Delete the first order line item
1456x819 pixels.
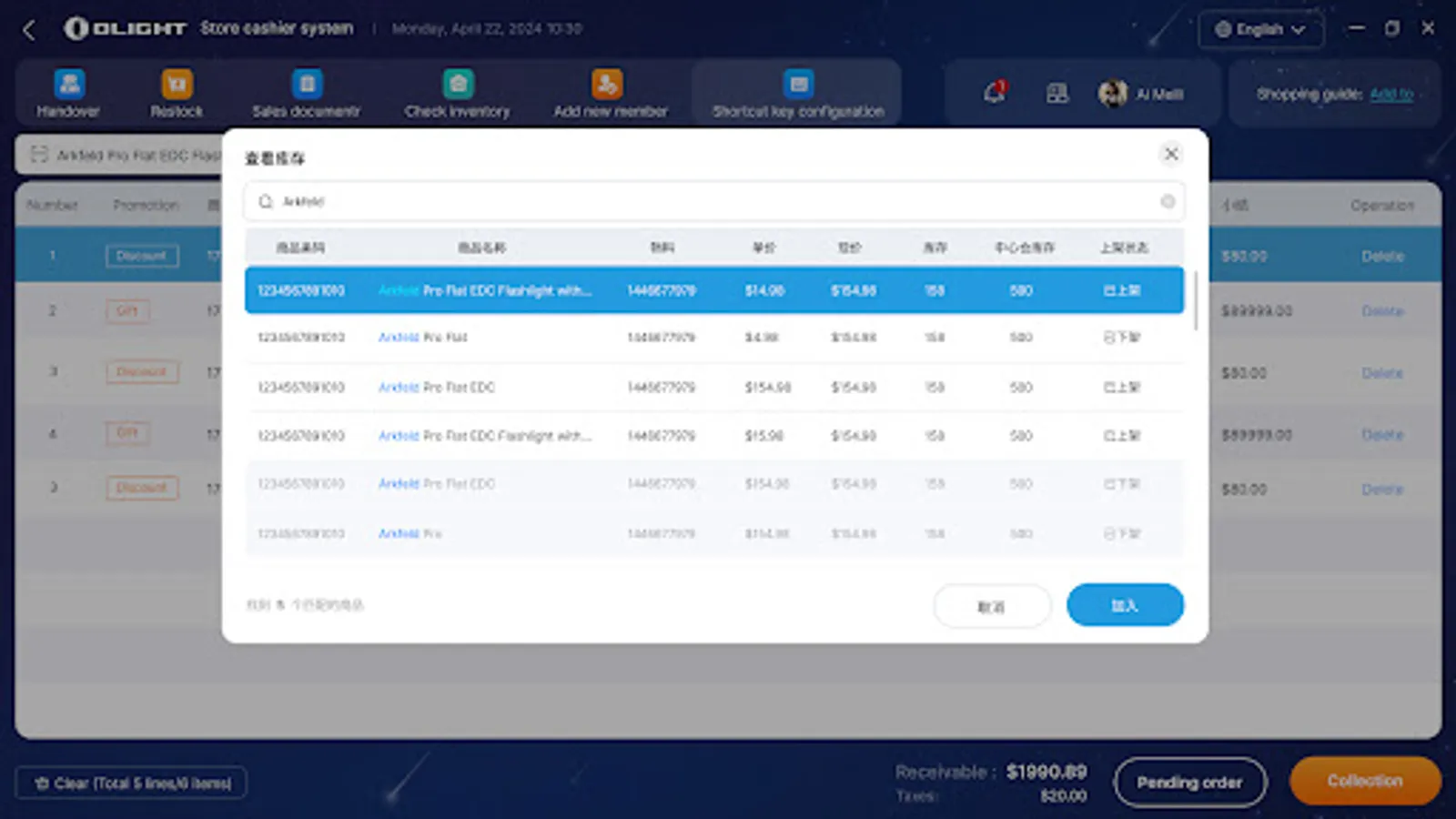(1382, 256)
